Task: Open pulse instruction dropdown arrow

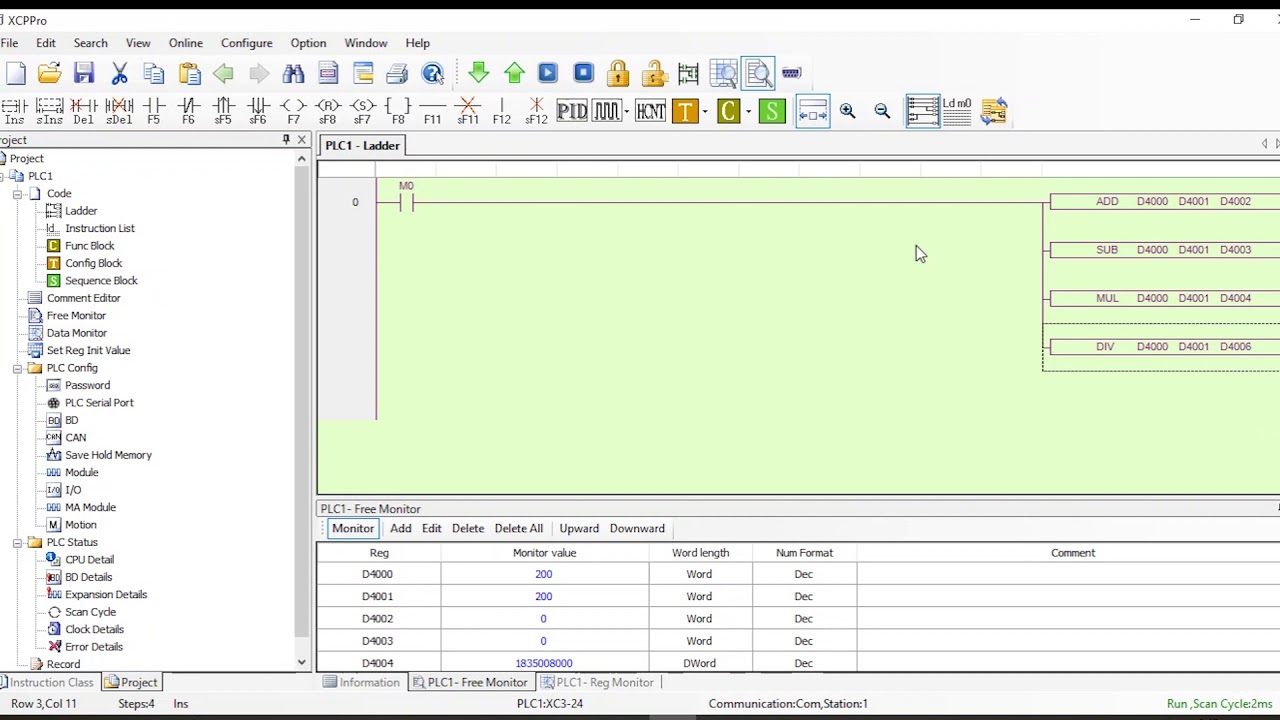Action: pos(626,111)
